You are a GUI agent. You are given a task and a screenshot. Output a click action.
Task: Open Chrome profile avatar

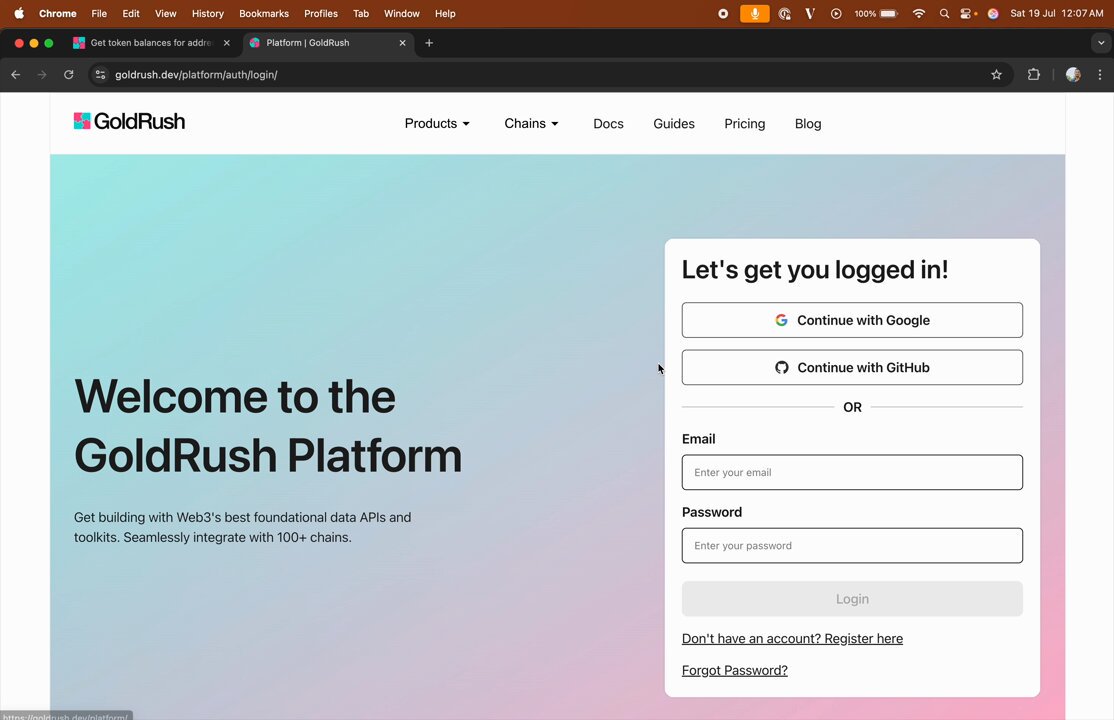tap(1073, 75)
